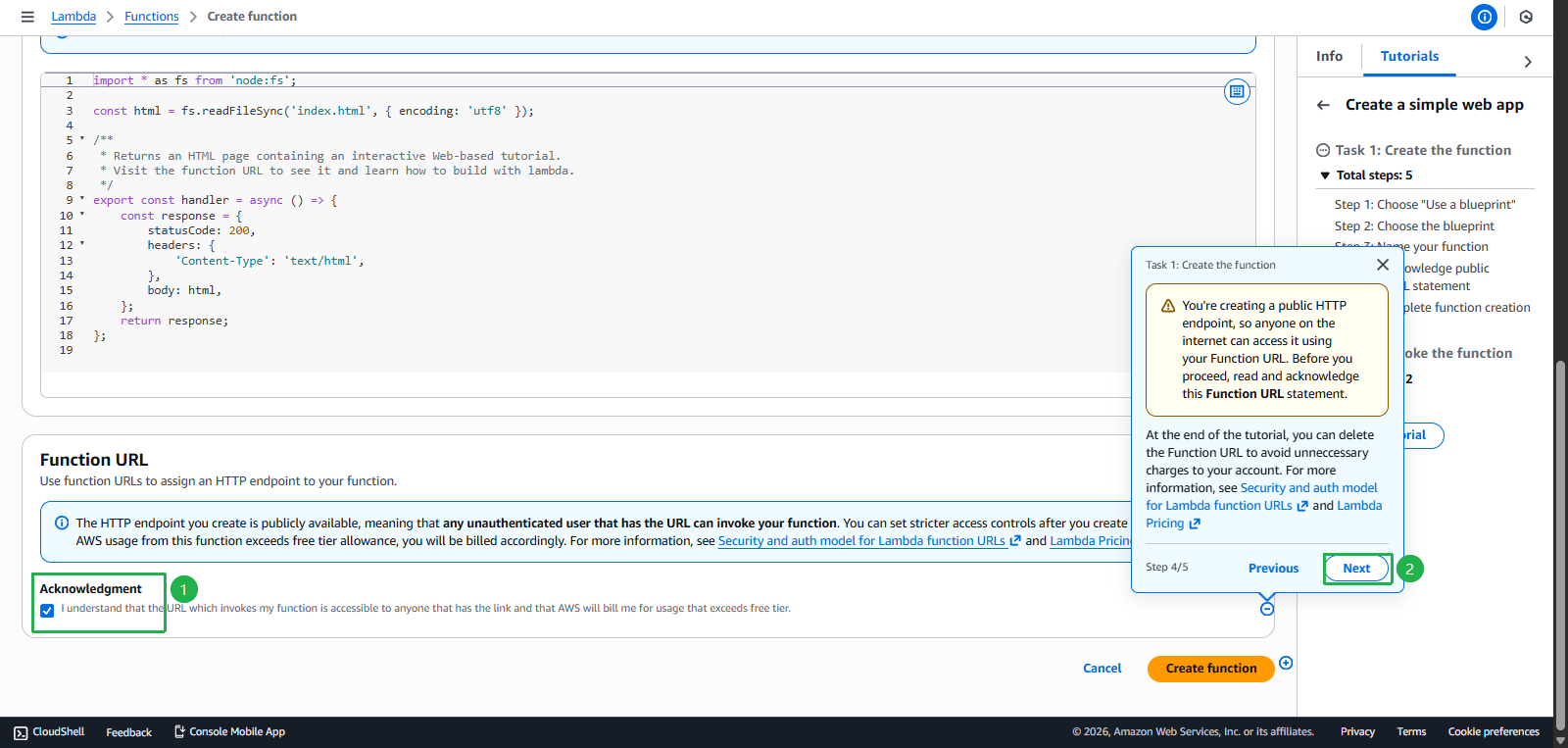Select the Tutorials tab
Screen dimensions: 1568x748
pyautogui.click(x=1409, y=57)
